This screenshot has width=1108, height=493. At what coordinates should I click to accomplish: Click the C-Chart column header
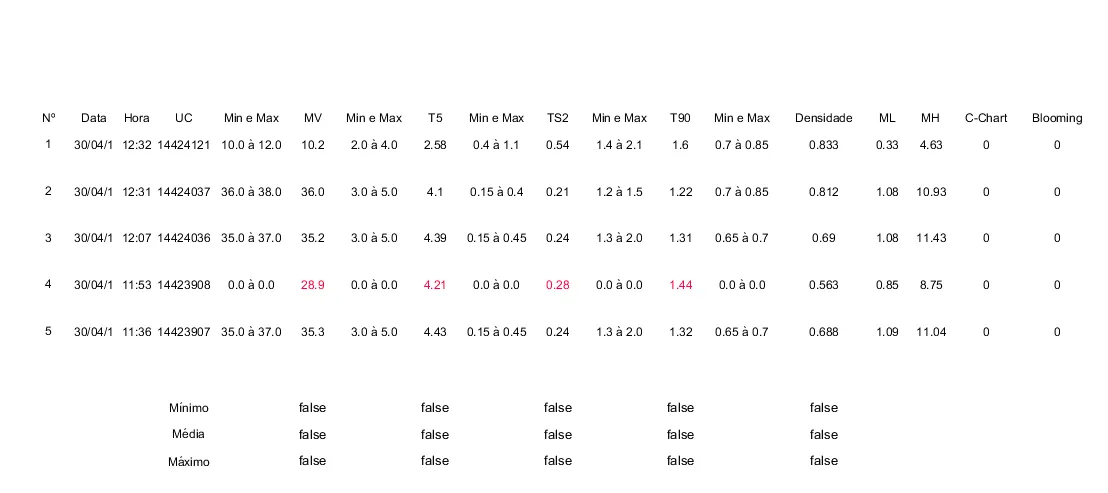coord(985,118)
